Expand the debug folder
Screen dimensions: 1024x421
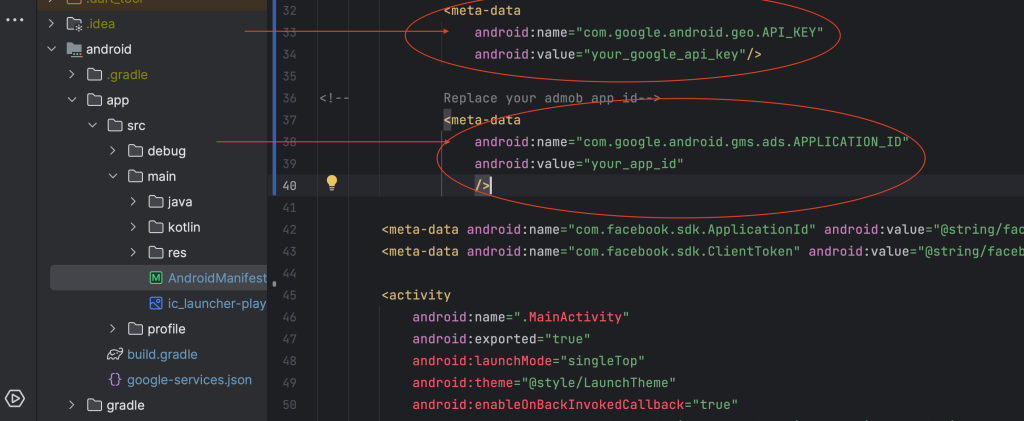(x=112, y=151)
